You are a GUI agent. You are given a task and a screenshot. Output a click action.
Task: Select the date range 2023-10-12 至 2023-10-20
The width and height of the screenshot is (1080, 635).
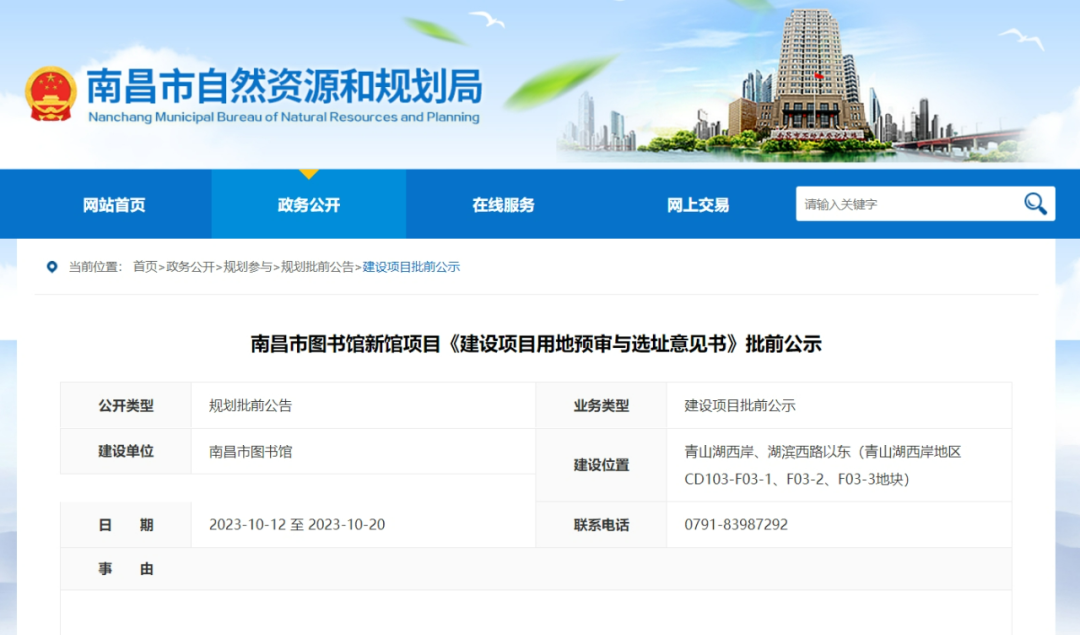pos(297,525)
